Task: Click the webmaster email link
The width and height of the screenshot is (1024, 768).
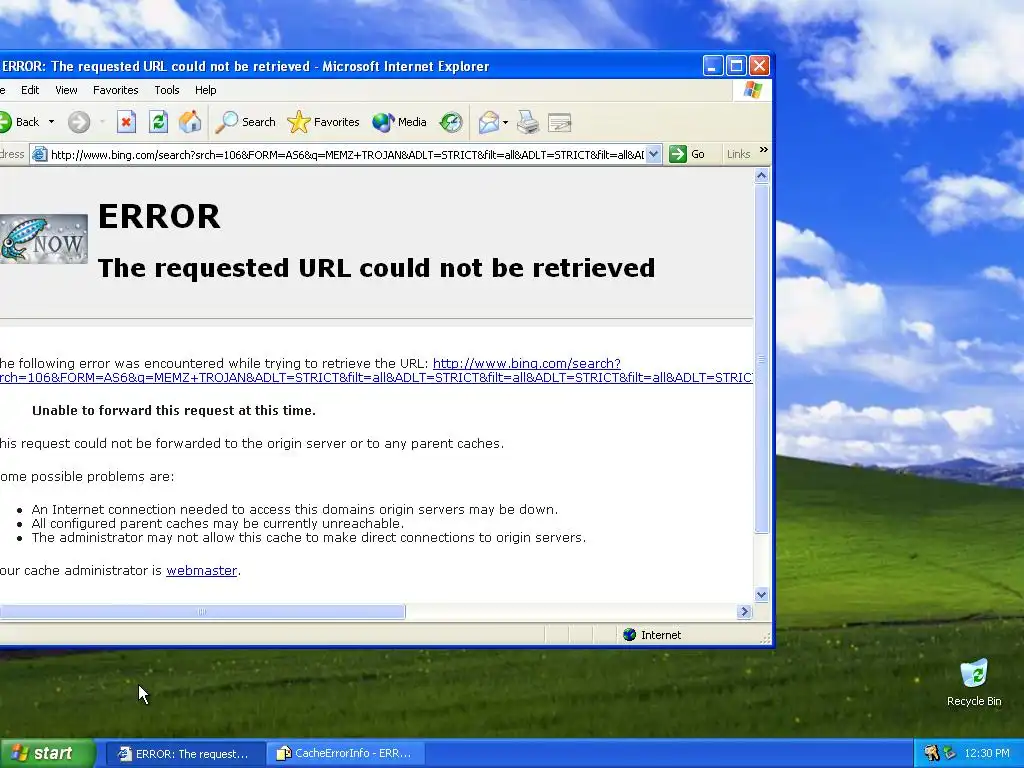Action: coord(201,571)
